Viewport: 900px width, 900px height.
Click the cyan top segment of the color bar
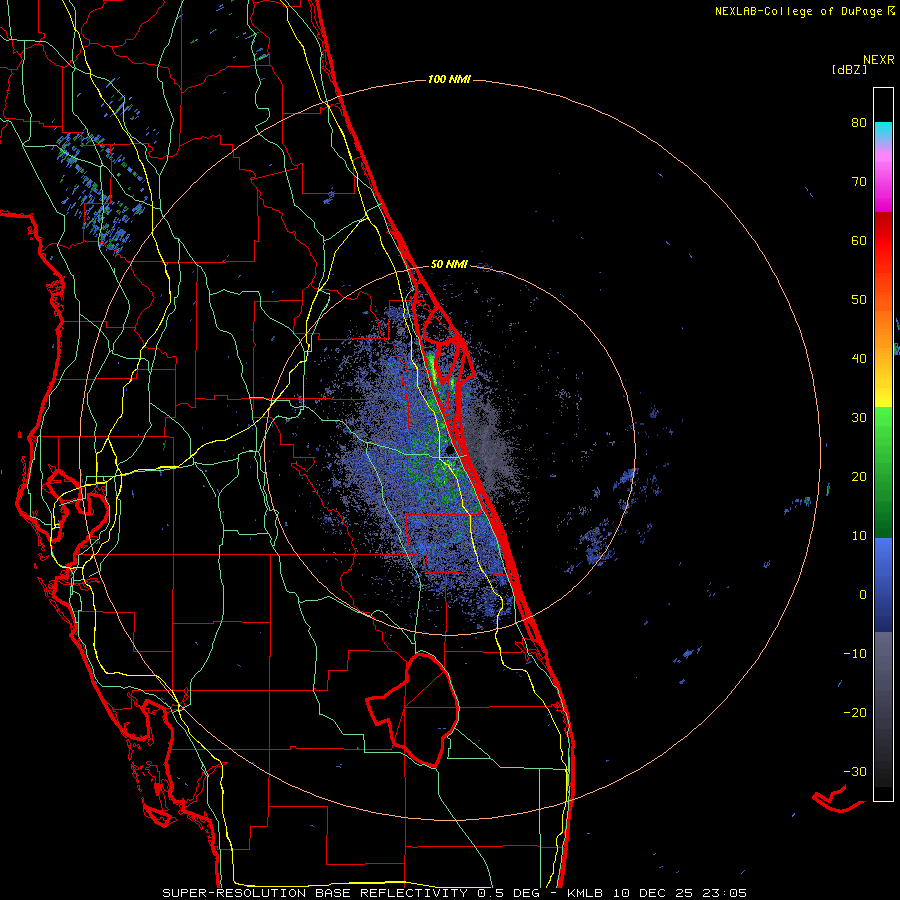click(x=883, y=130)
